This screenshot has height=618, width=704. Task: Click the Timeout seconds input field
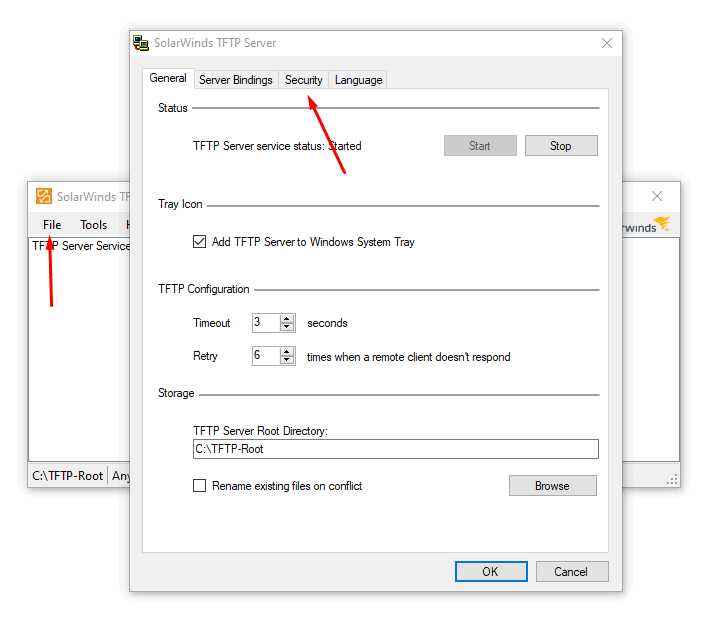266,322
